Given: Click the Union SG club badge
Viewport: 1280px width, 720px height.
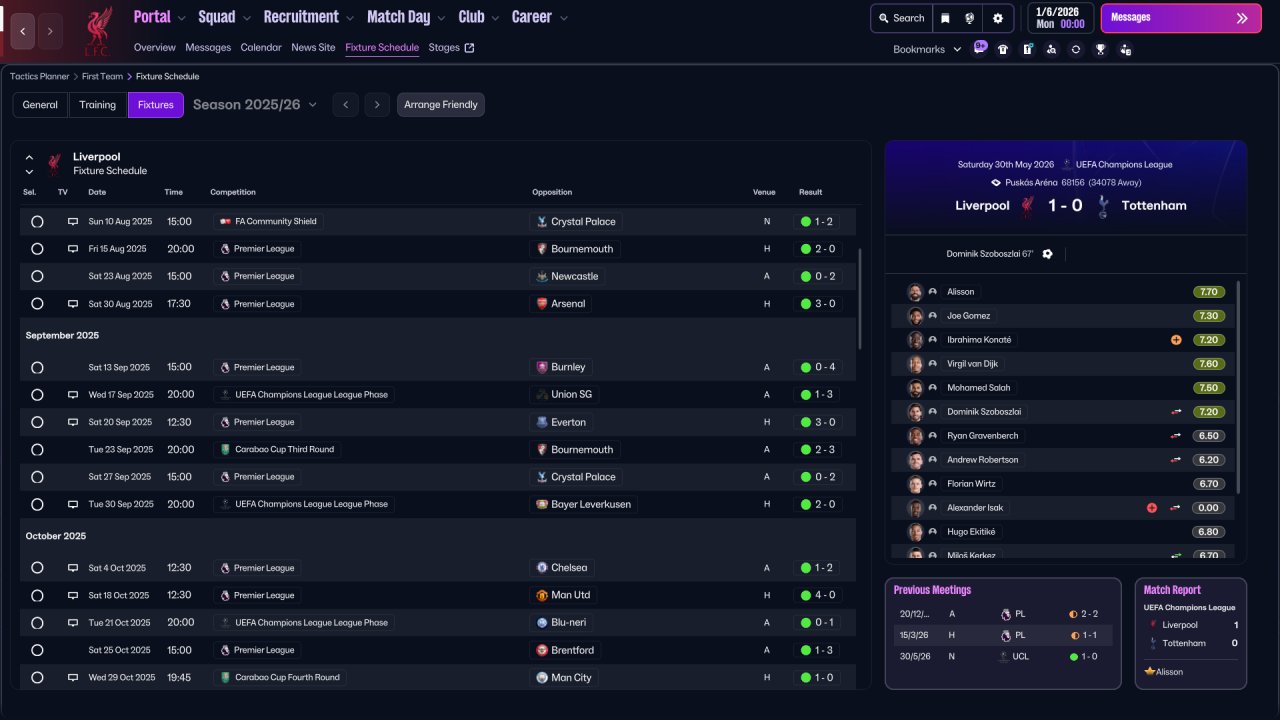Looking at the screenshot, I should click(x=542, y=395).
